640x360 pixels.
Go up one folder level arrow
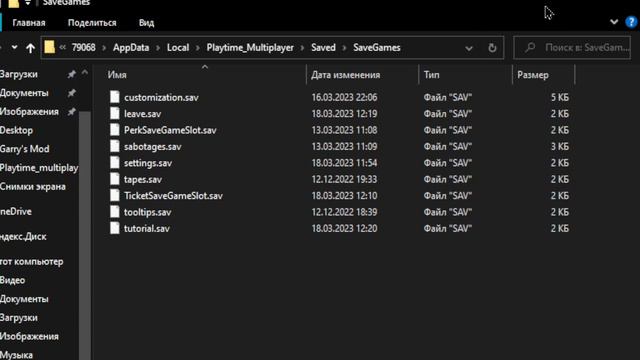pos(30,48)
